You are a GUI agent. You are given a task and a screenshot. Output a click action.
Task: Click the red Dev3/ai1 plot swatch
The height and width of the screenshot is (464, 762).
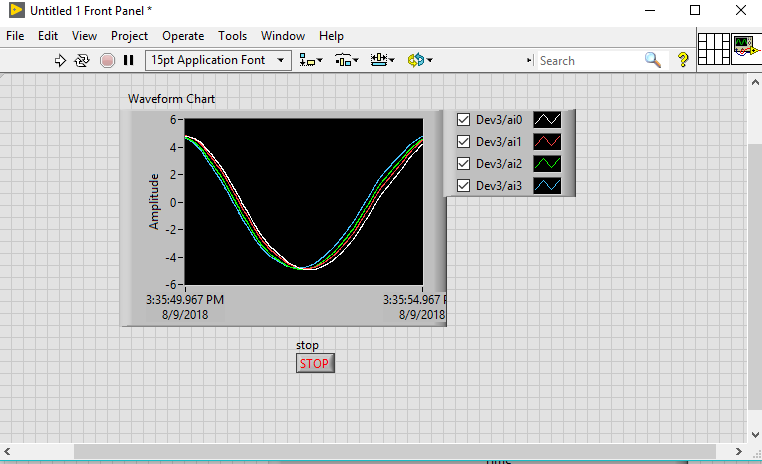547,141
